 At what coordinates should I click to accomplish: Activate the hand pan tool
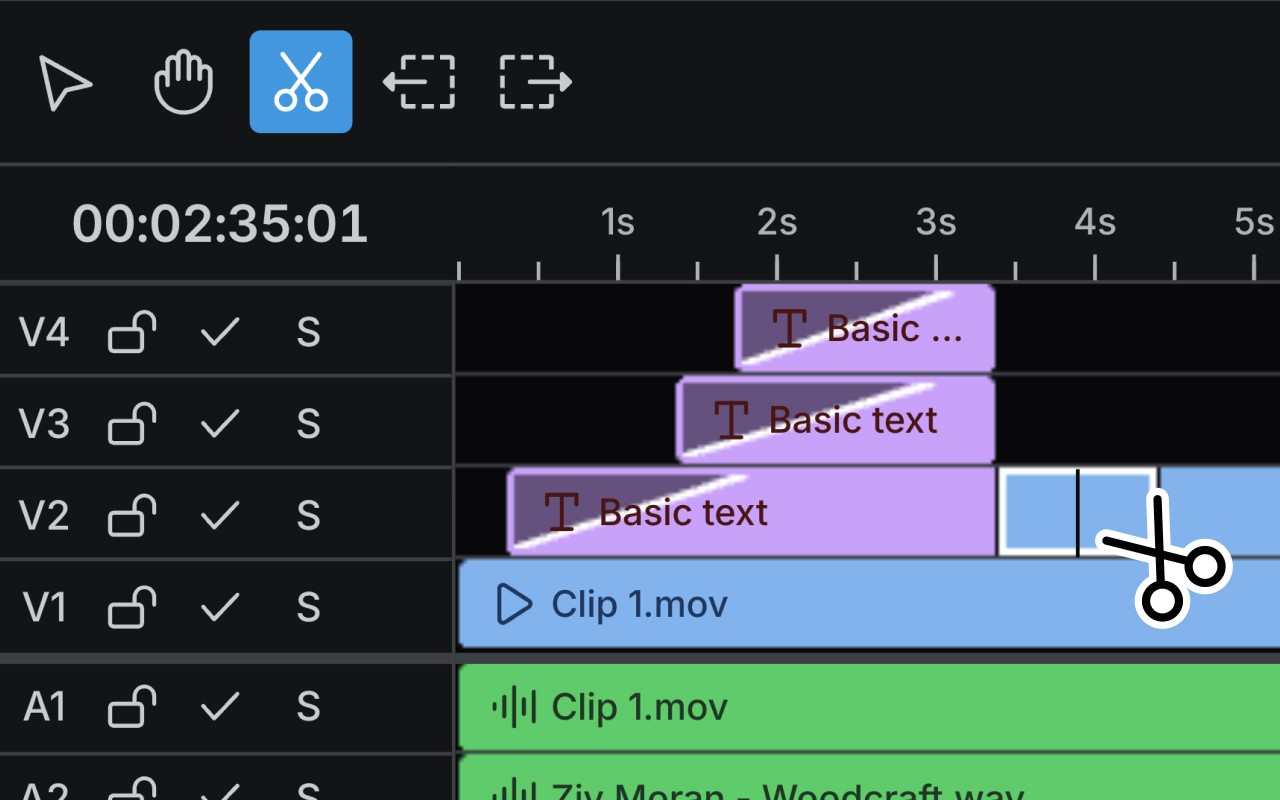tap(184, 82)
